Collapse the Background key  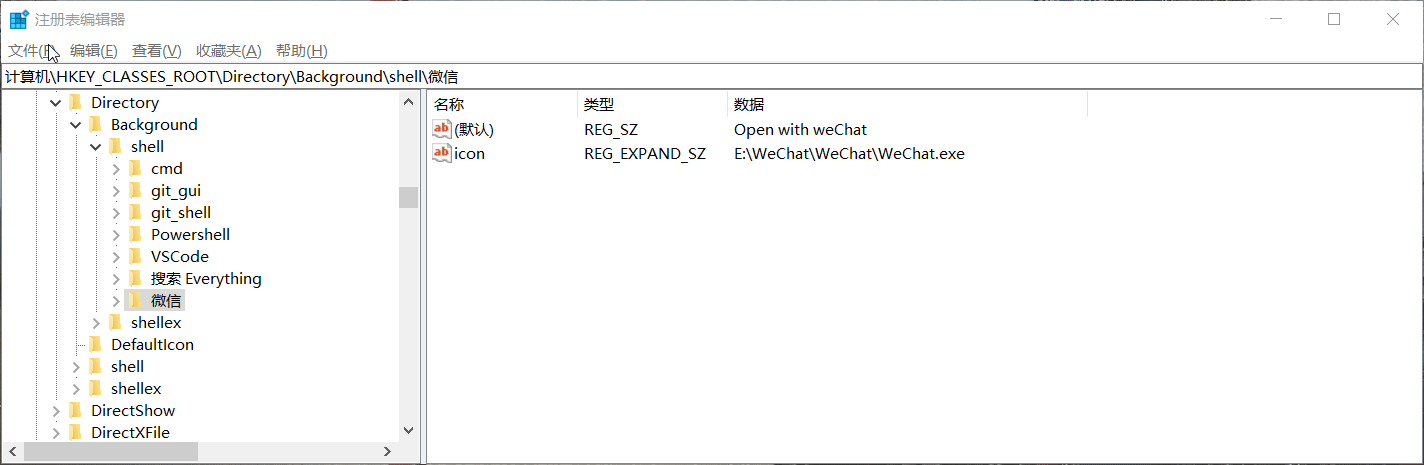(x=75, y=124)
